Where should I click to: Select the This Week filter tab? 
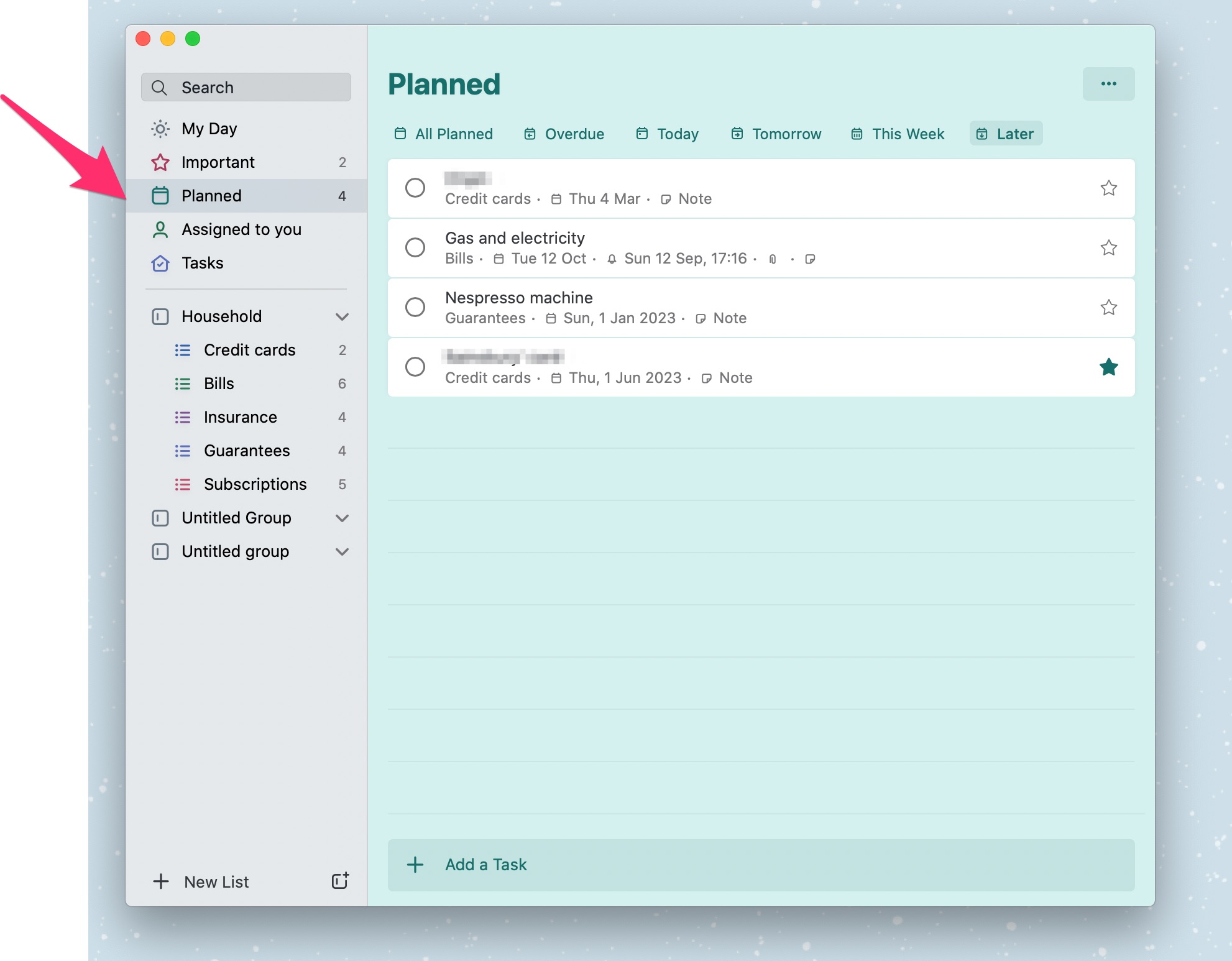(x=898, y=134)
